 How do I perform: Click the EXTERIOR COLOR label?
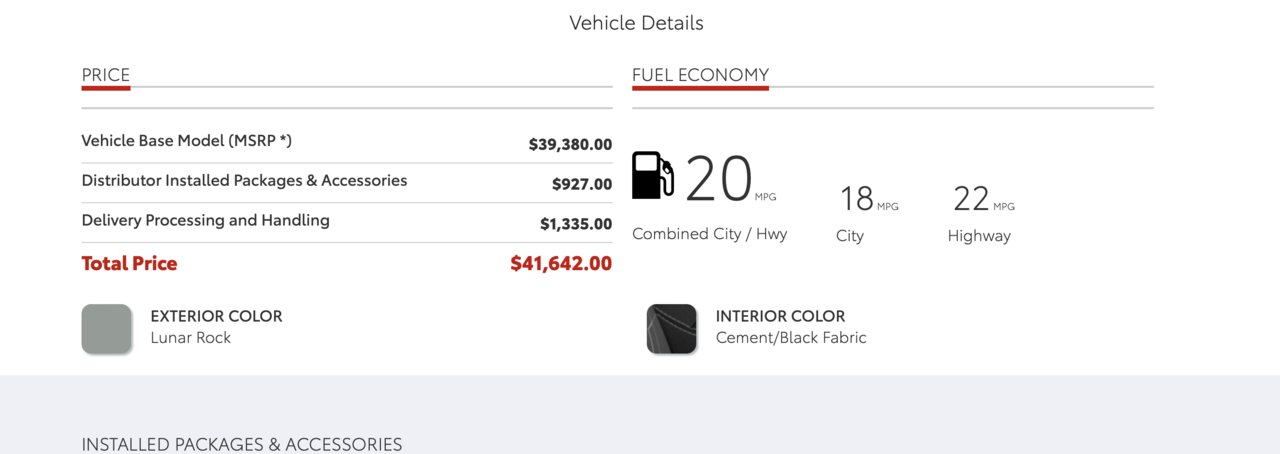pyautogui.click(x=217, y=316)
